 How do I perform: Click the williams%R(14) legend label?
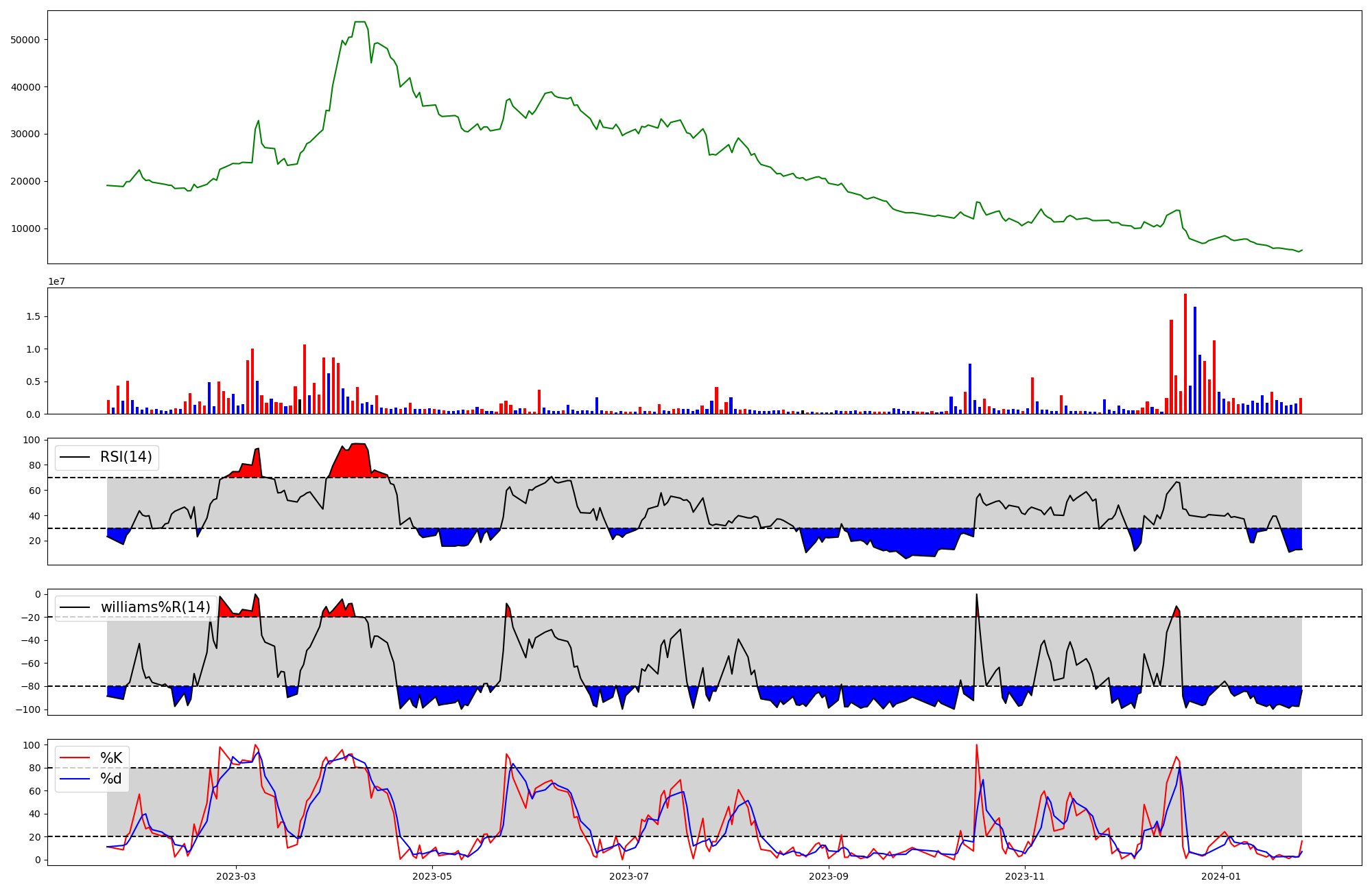[155, 607]
